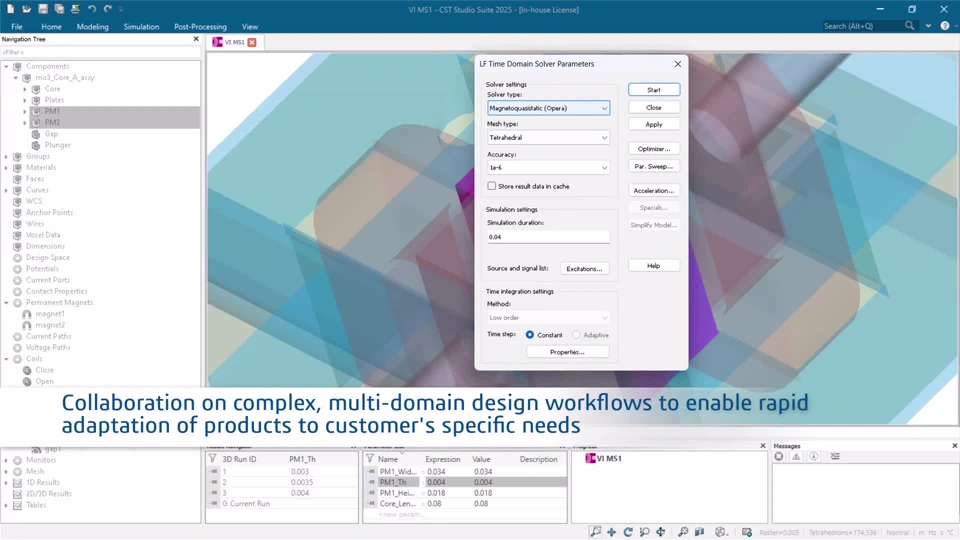Click the cutting plane icon in status bar
This screenshot has height=540, width=960.
pyautogui.click(x=699, y=532)
